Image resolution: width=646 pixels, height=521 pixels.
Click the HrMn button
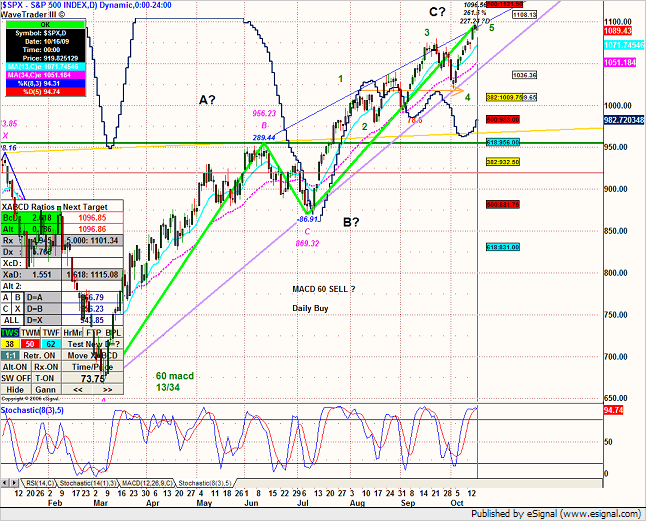pyautogui.click(x=73, y=333)
